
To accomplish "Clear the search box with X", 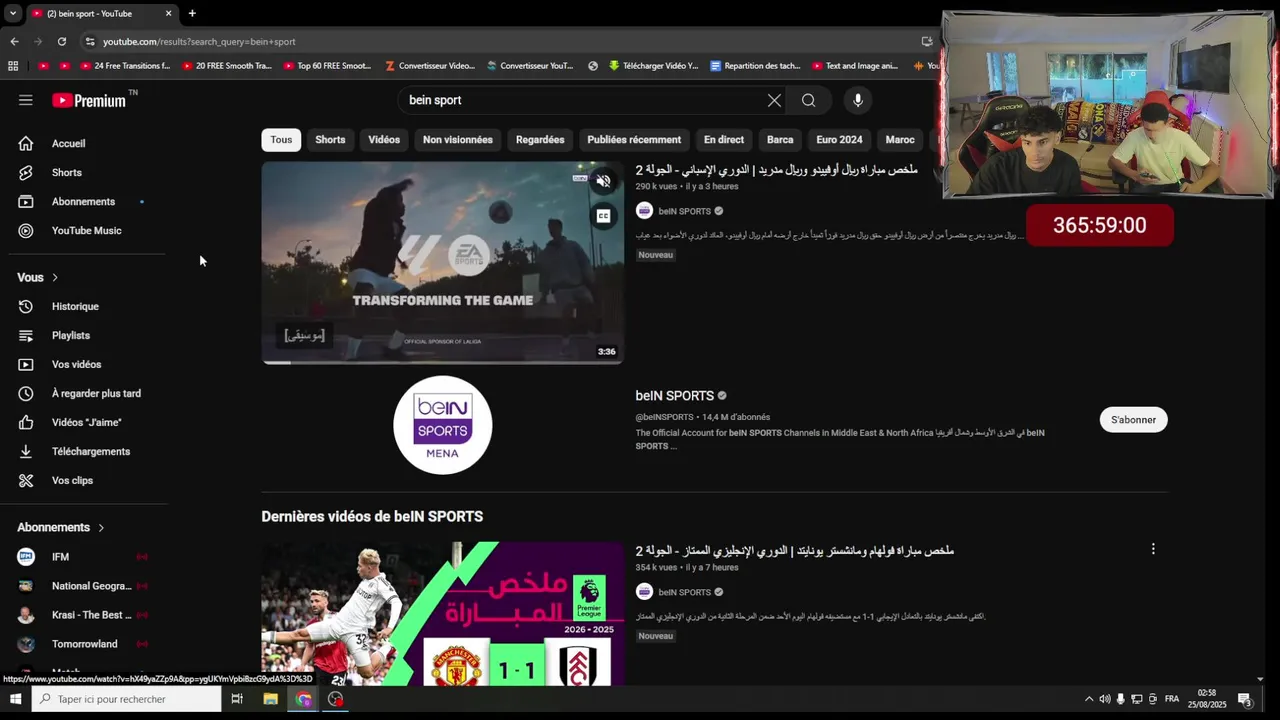I will [774, 100].
